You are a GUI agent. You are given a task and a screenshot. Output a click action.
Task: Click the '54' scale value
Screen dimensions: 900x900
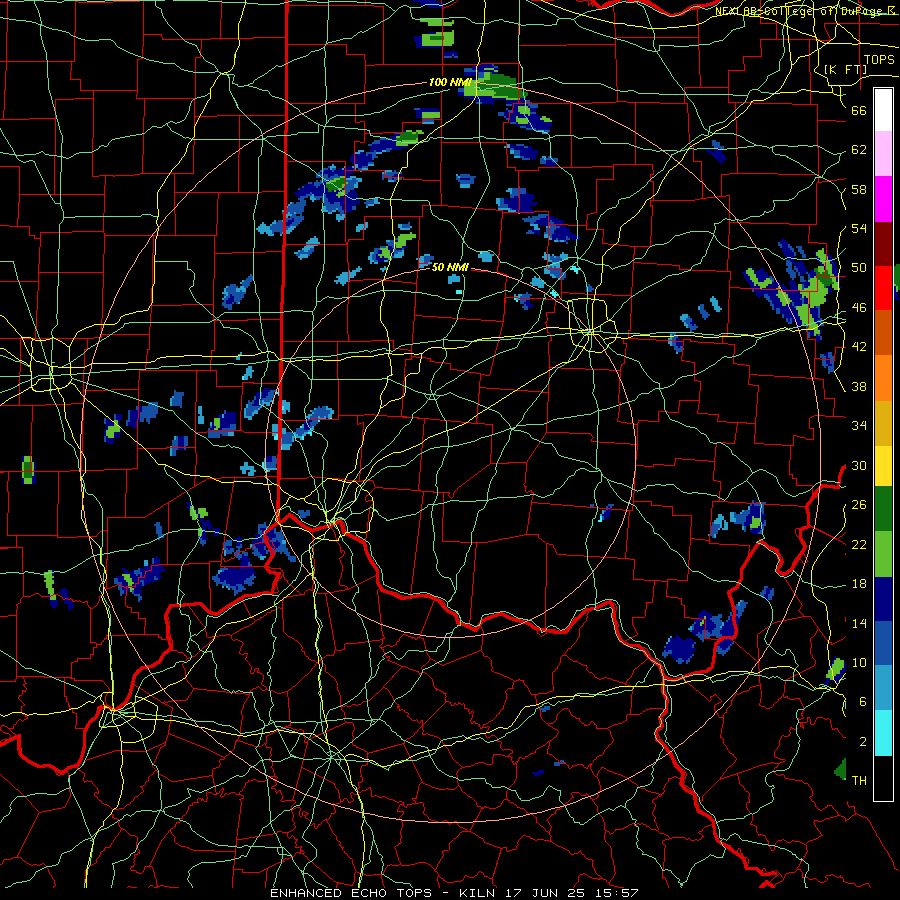859,228
